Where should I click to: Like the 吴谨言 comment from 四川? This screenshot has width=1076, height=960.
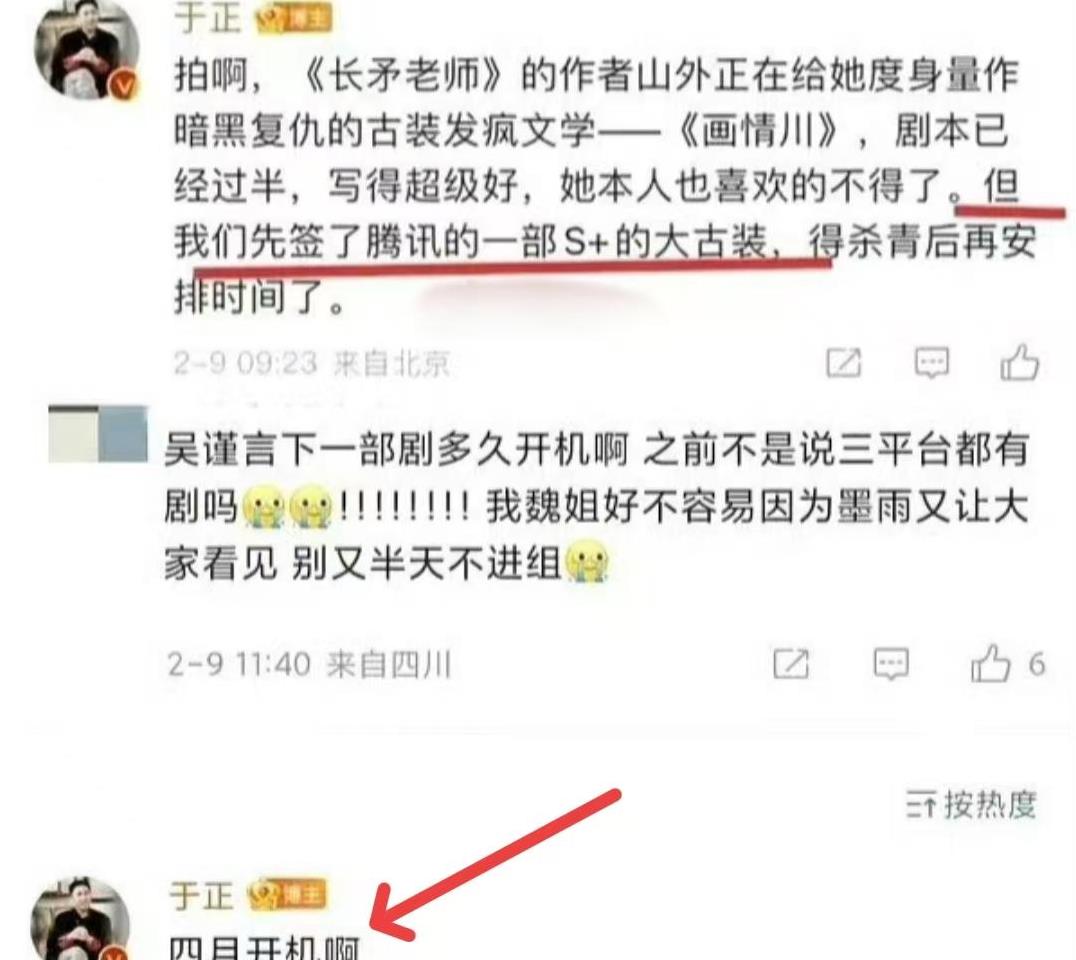(990, 663)
